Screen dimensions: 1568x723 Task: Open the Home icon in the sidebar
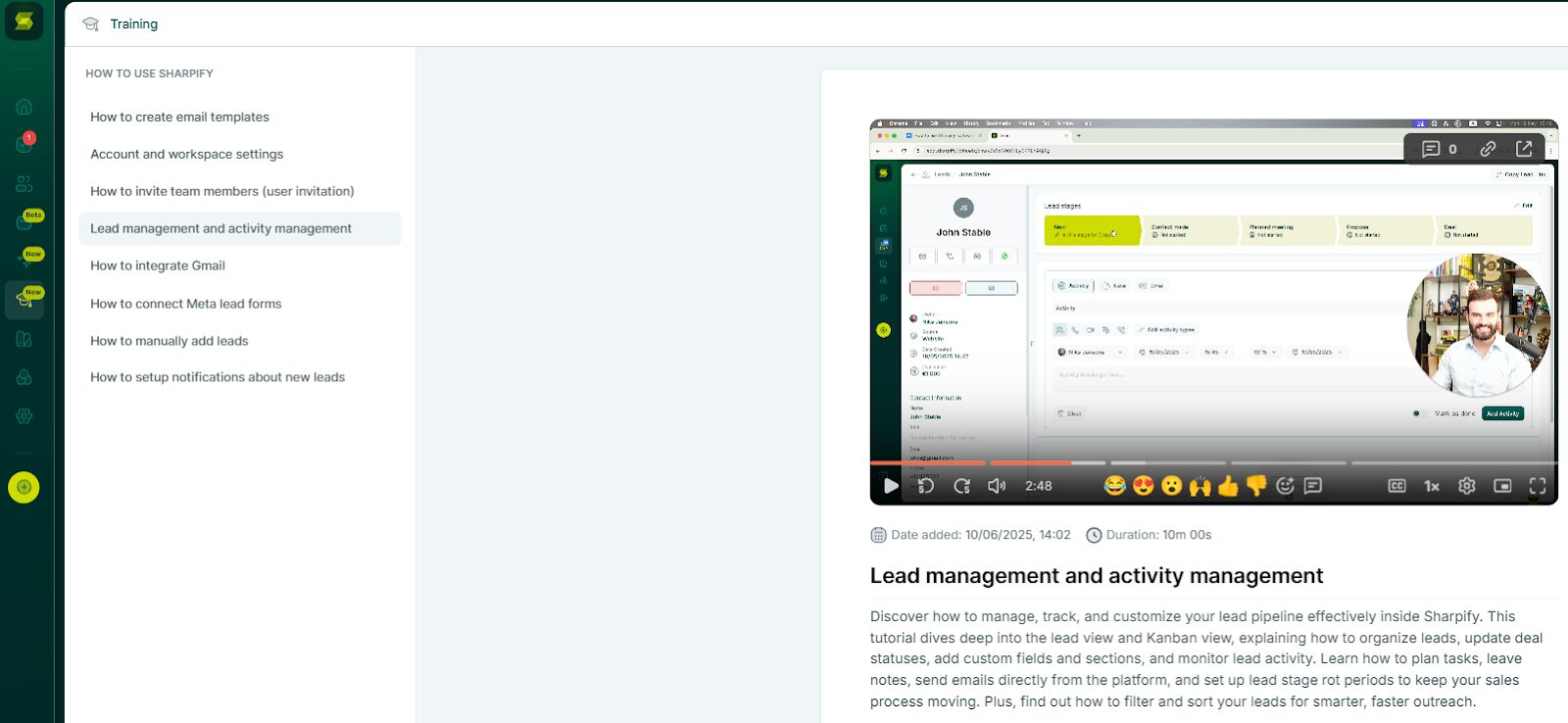pyautogui.click(x=24, y=107)
